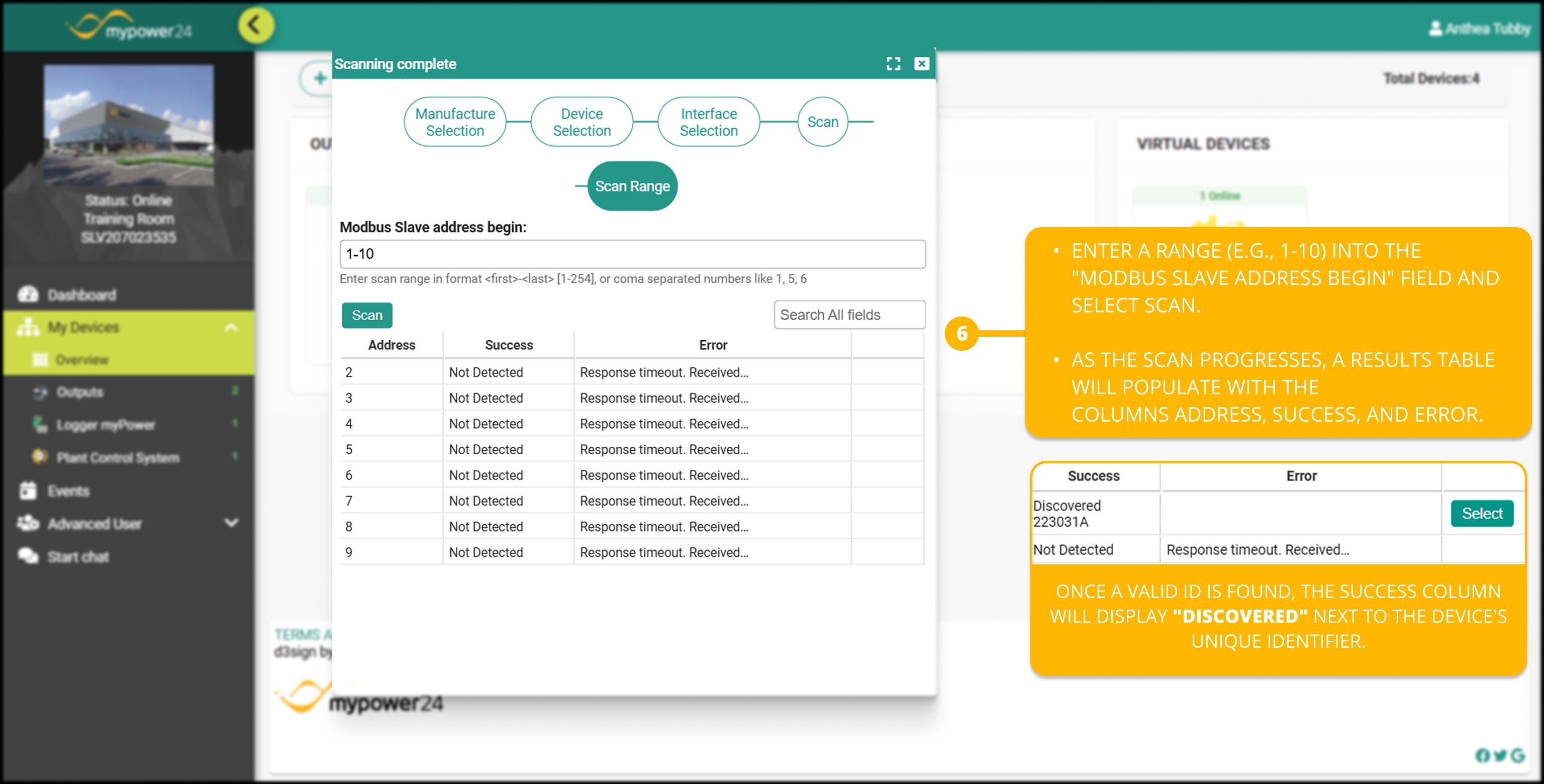Click the green plus add button
Image resolution: width=1544 pixels, height=784 pixels.
coord(320,78)
